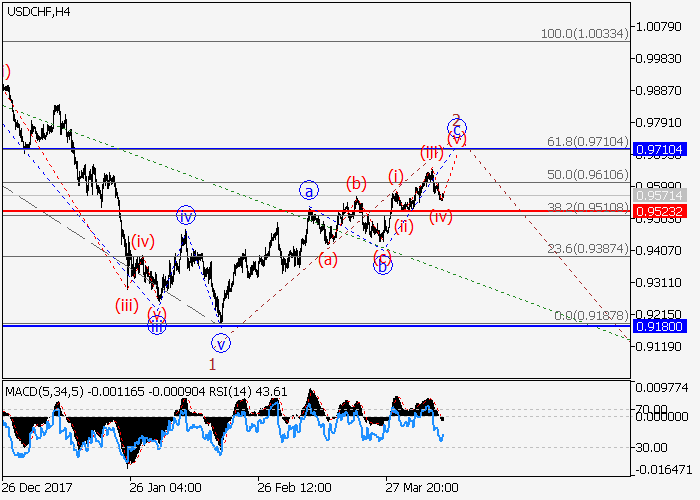The width and height of the screenshot is (700, 500).
Task: Click the red wave '1' label at the low
Action: [212, 364]
